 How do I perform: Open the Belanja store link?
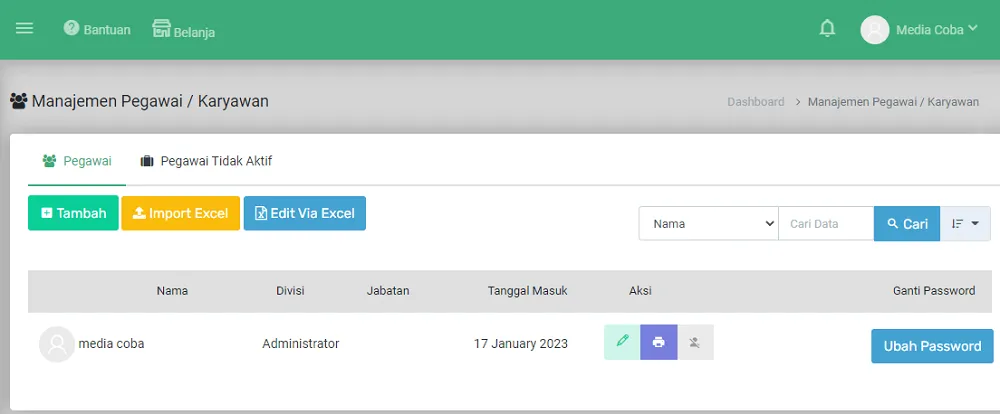184,30
